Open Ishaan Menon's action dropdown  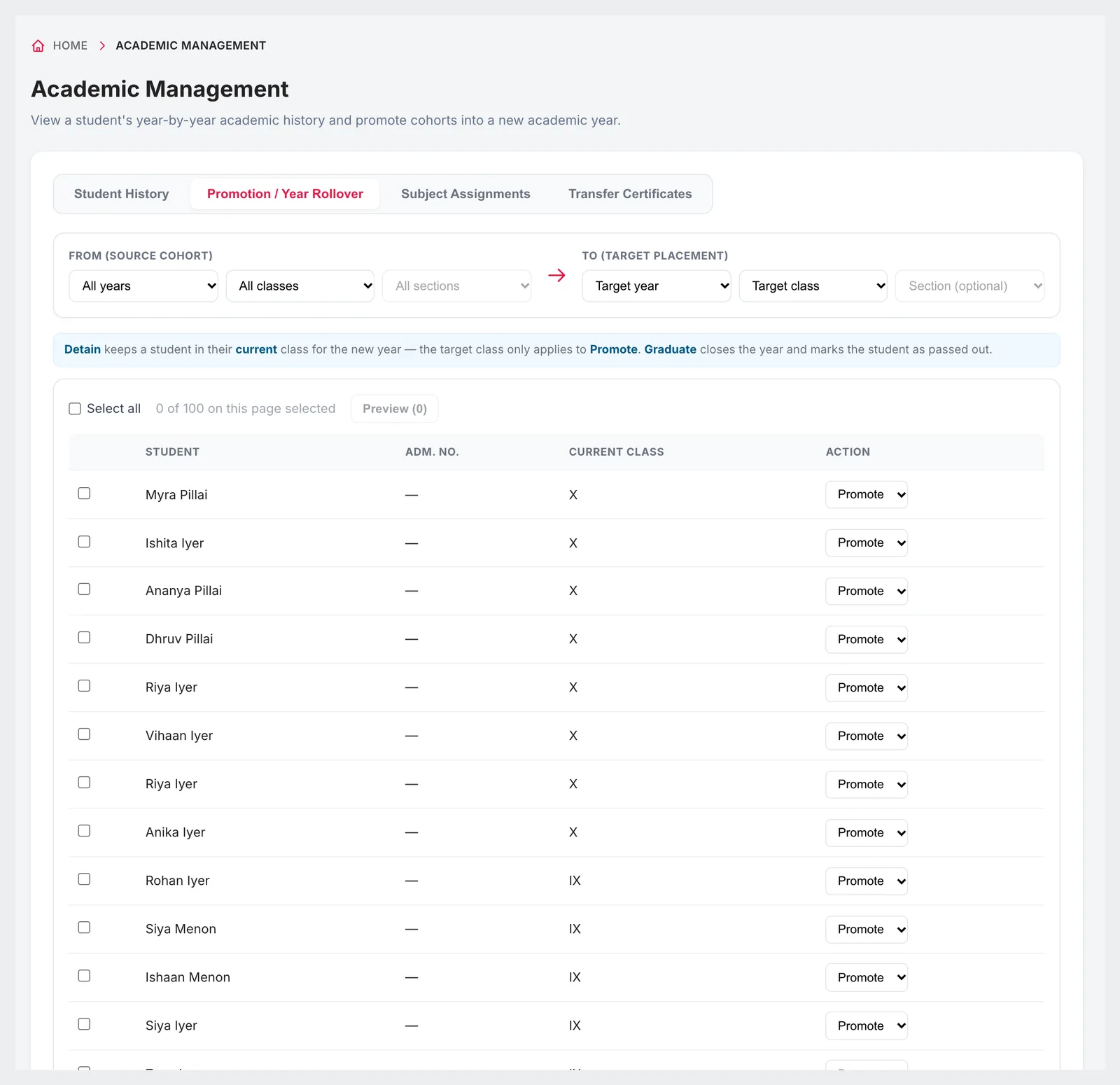click(867, 977)
